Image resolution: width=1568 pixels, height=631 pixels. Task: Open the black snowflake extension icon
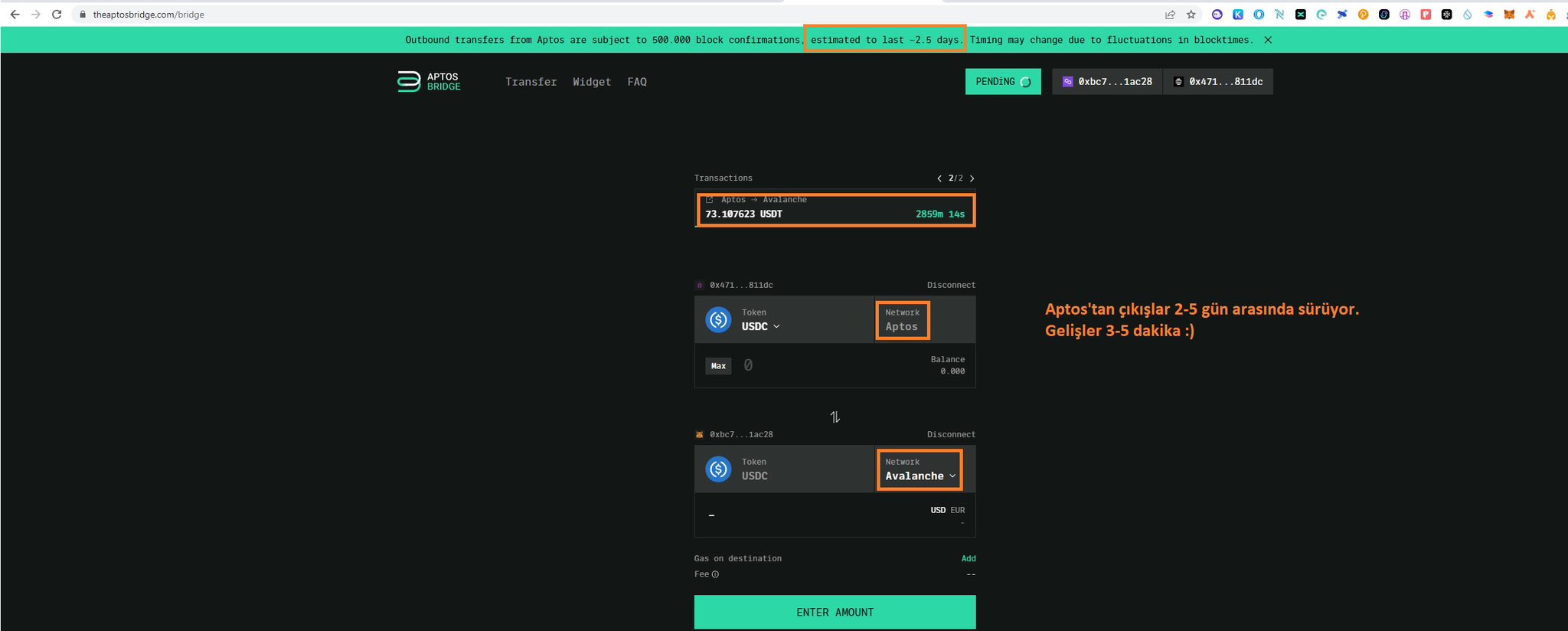(x=1446, y=15)
